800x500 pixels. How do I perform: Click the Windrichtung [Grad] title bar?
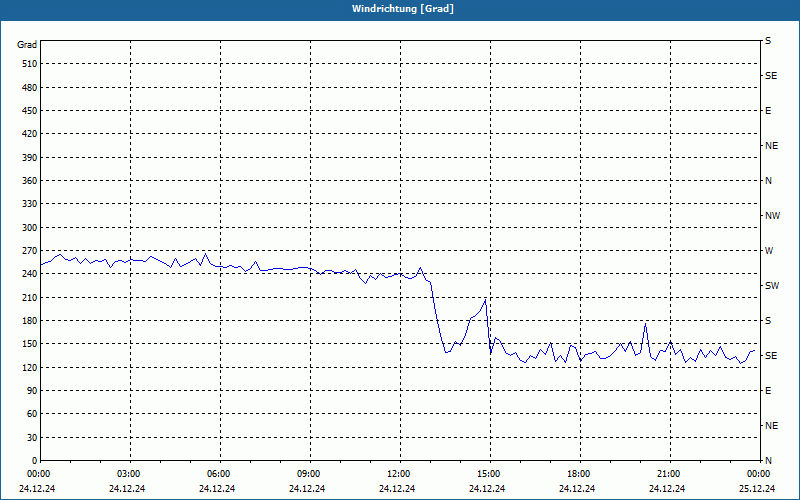click(400, 9)
